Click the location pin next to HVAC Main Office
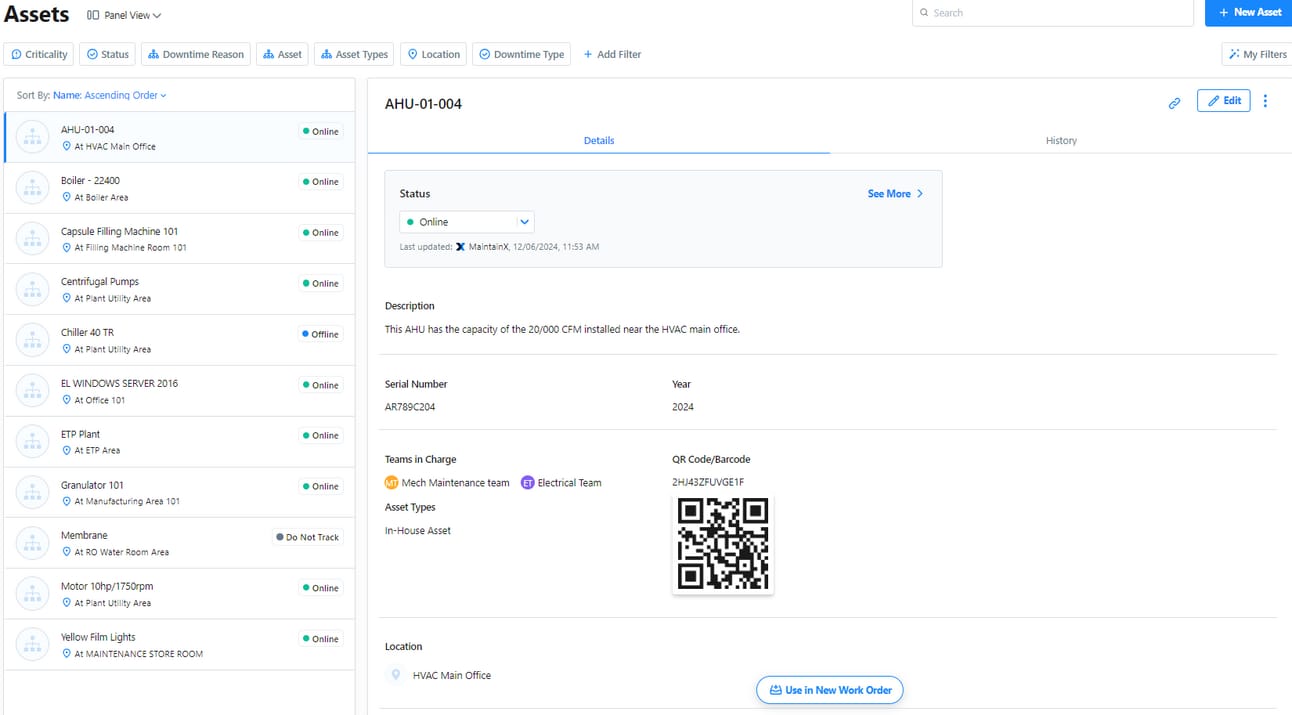 [396, 675]
